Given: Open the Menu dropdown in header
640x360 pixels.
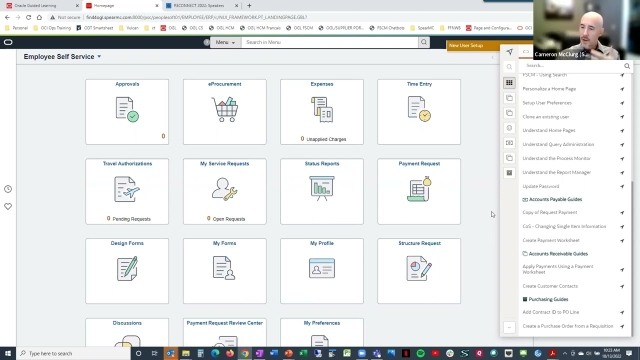Looking at the screenshot, I should [225, 42].
